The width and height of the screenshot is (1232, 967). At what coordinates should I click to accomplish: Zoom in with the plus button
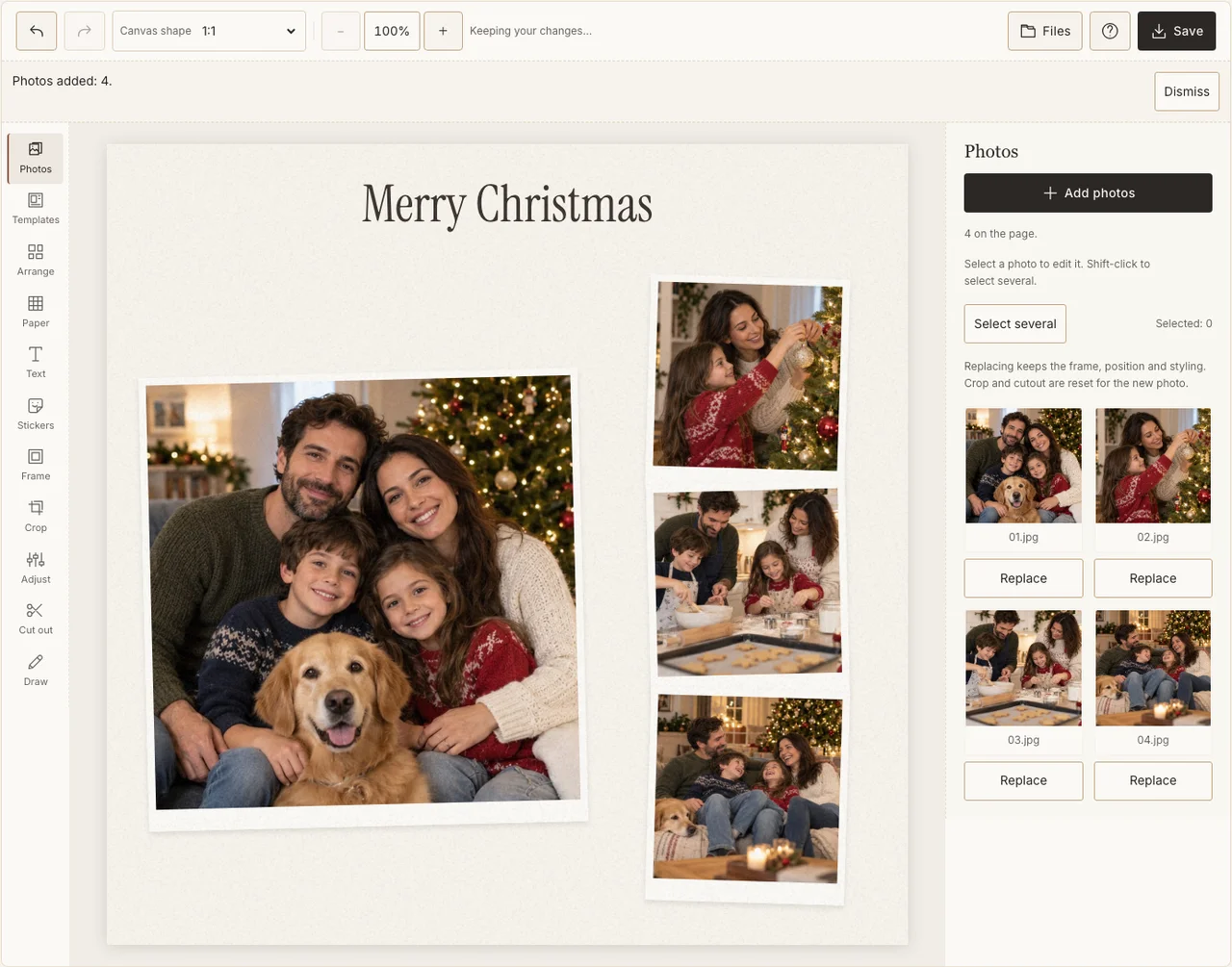pos(443,31)
